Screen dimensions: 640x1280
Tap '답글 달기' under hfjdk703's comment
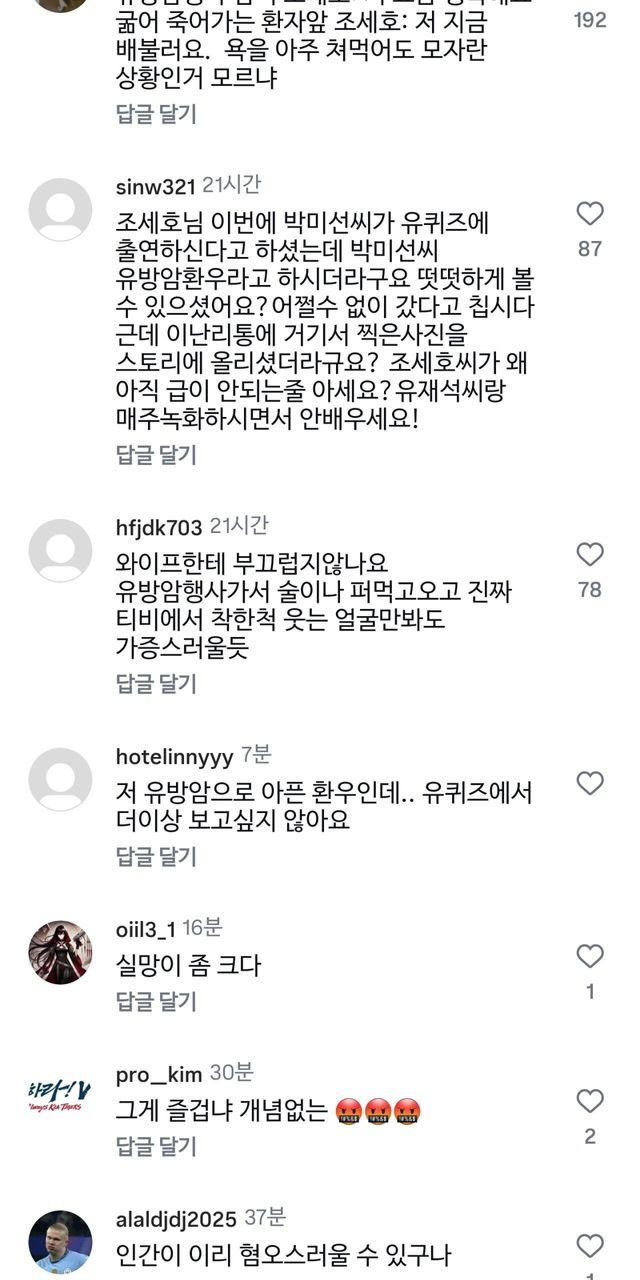157,684
